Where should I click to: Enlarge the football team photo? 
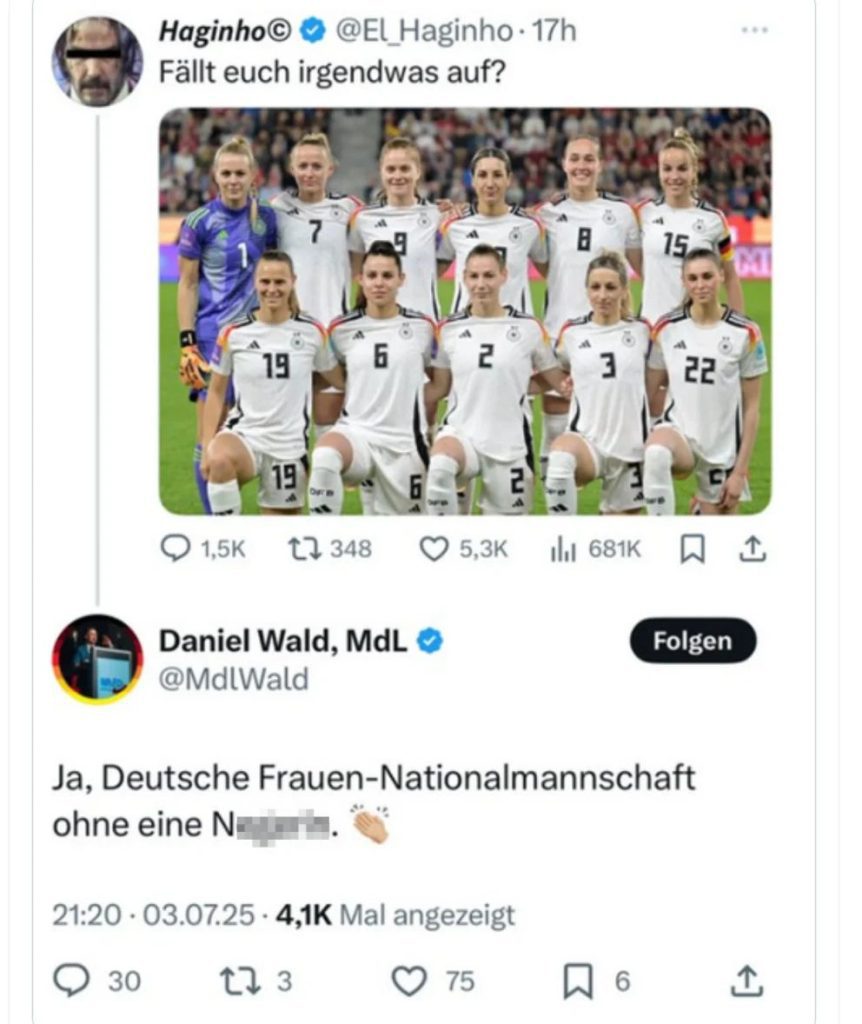click(465, 312)
